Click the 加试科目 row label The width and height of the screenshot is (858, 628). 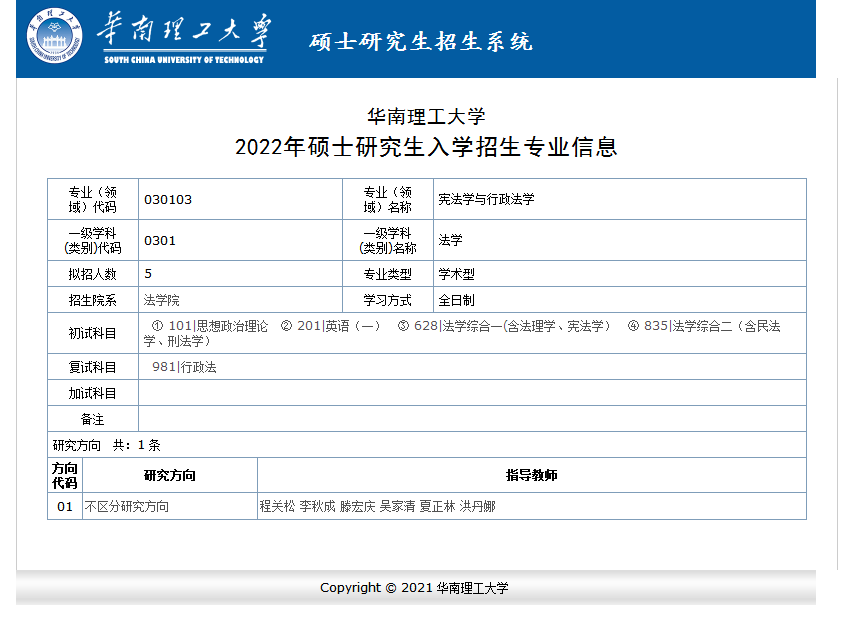[x=92, y=393]
